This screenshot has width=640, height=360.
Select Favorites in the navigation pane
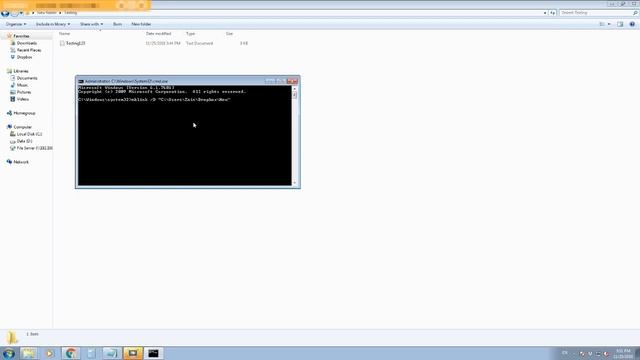click(21, 36)
